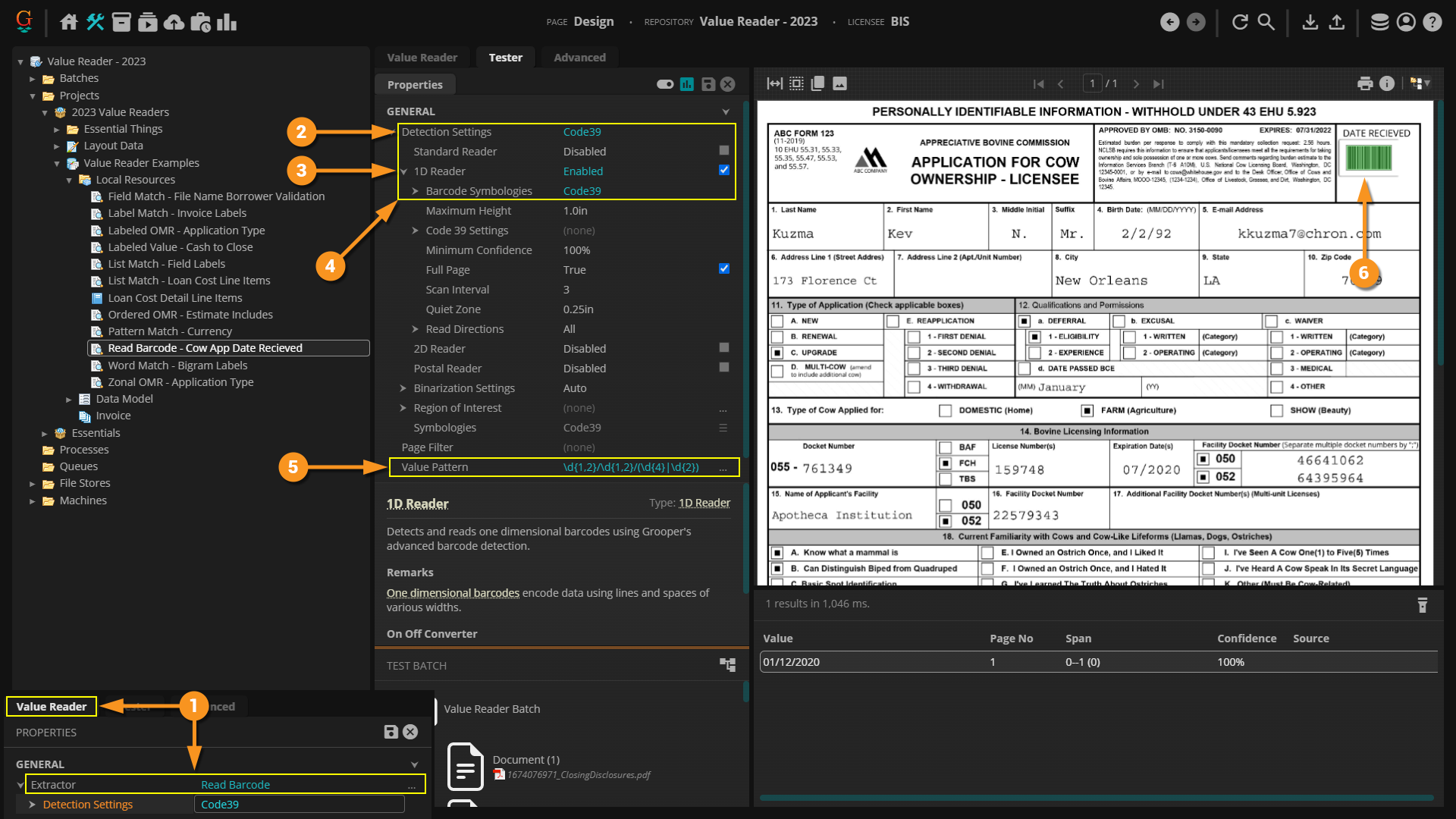Click the search magnifier icon in header
Screen dimensions: 1456x819
click(x=1266, y=22)
